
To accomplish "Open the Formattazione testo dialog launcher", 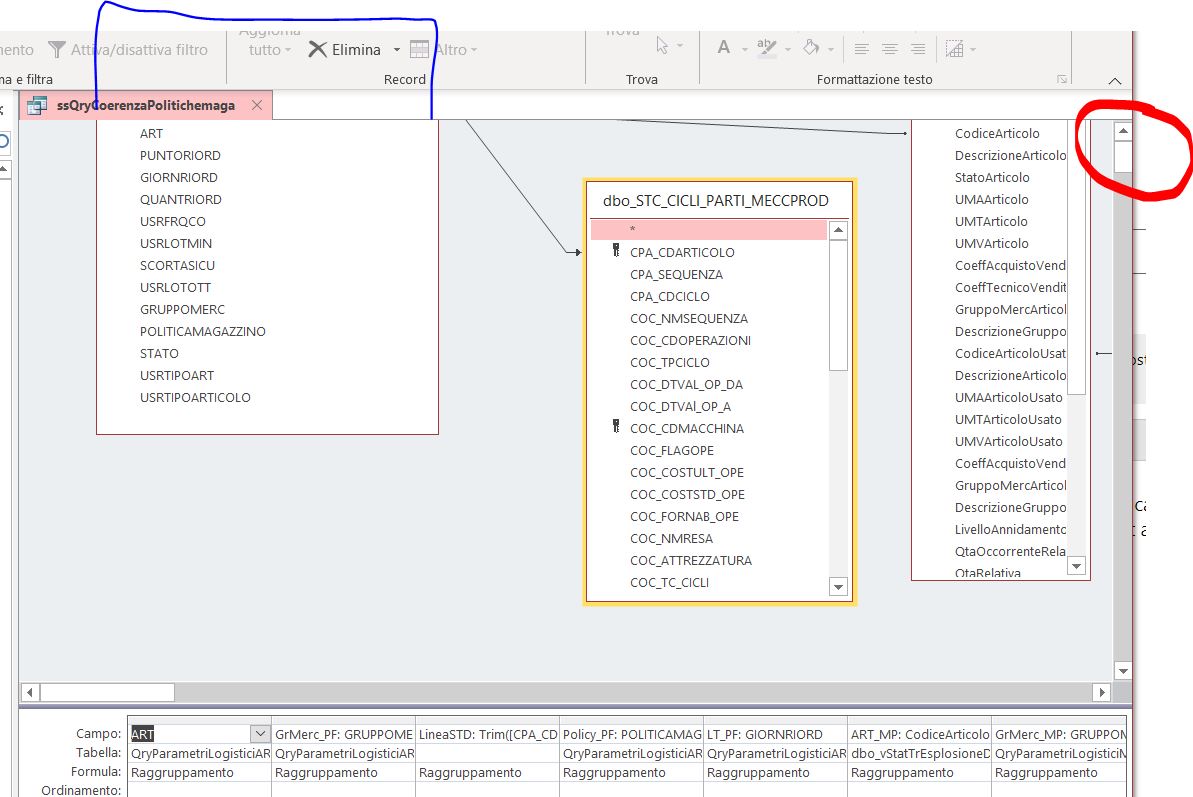I will point(1061,79).
